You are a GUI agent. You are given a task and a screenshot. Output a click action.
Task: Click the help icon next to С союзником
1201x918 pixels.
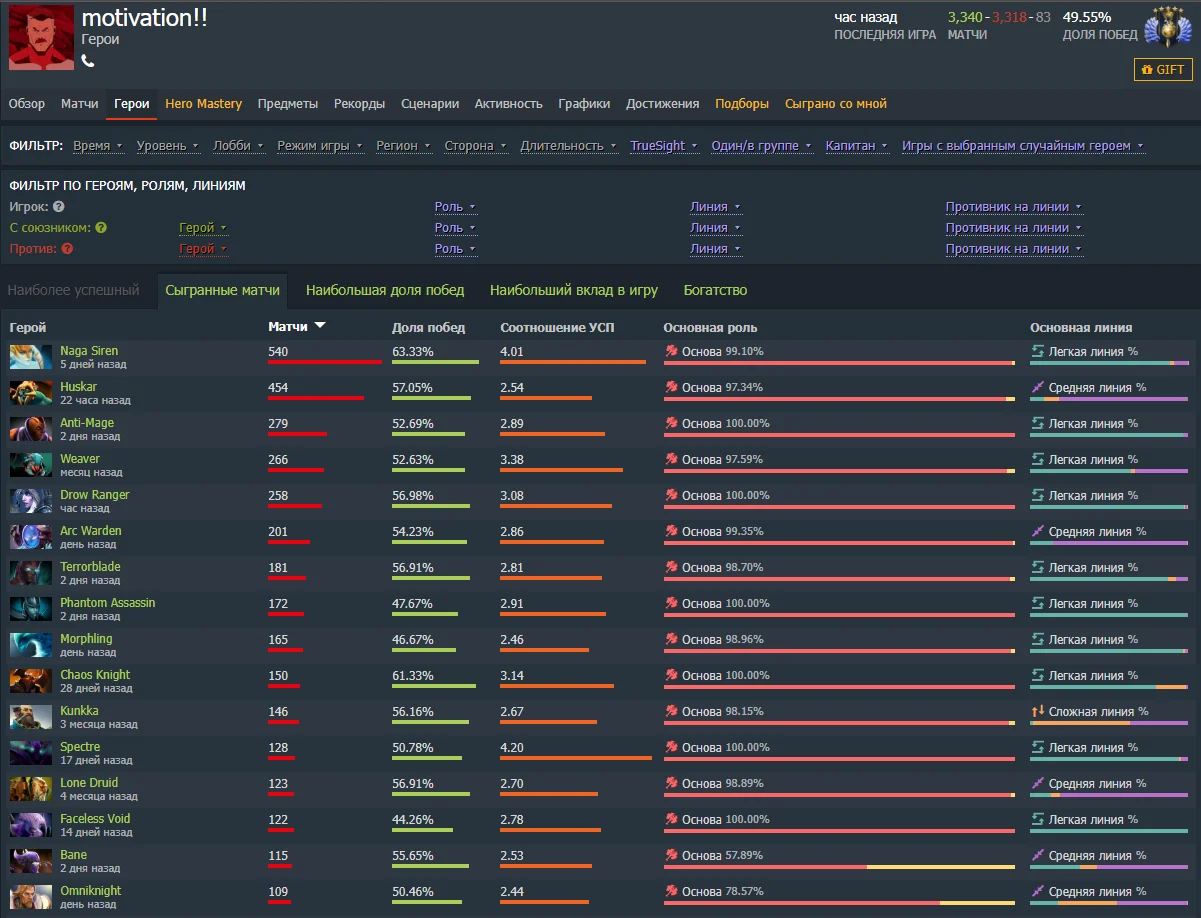101,228
